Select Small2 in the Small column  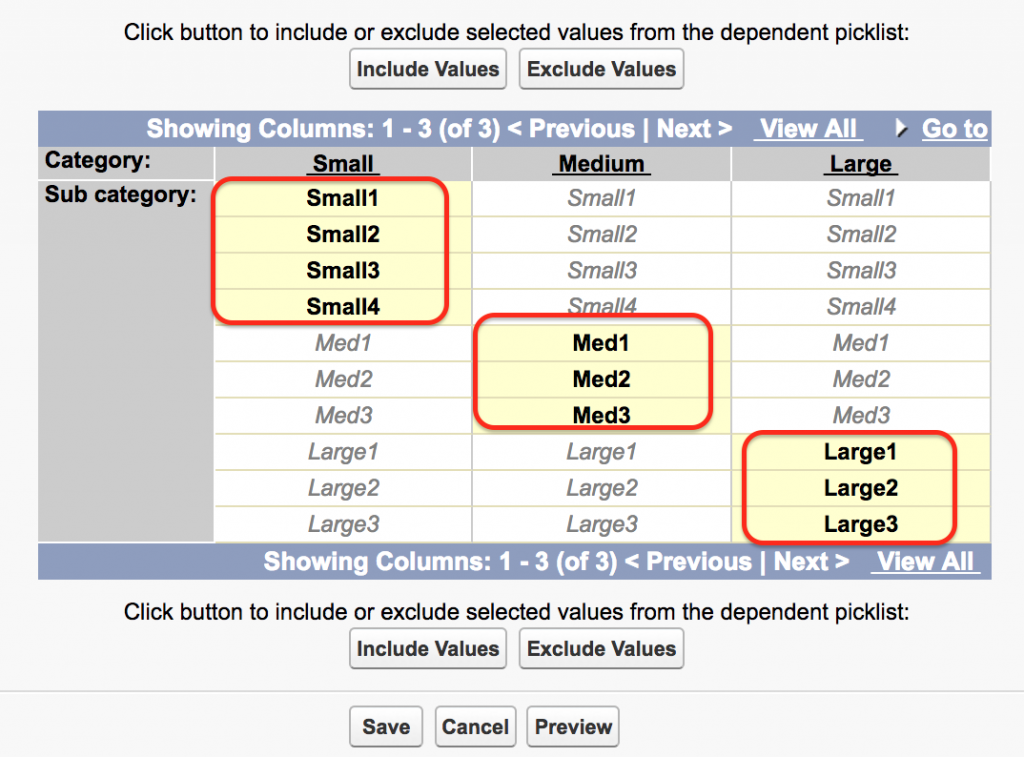343,234
